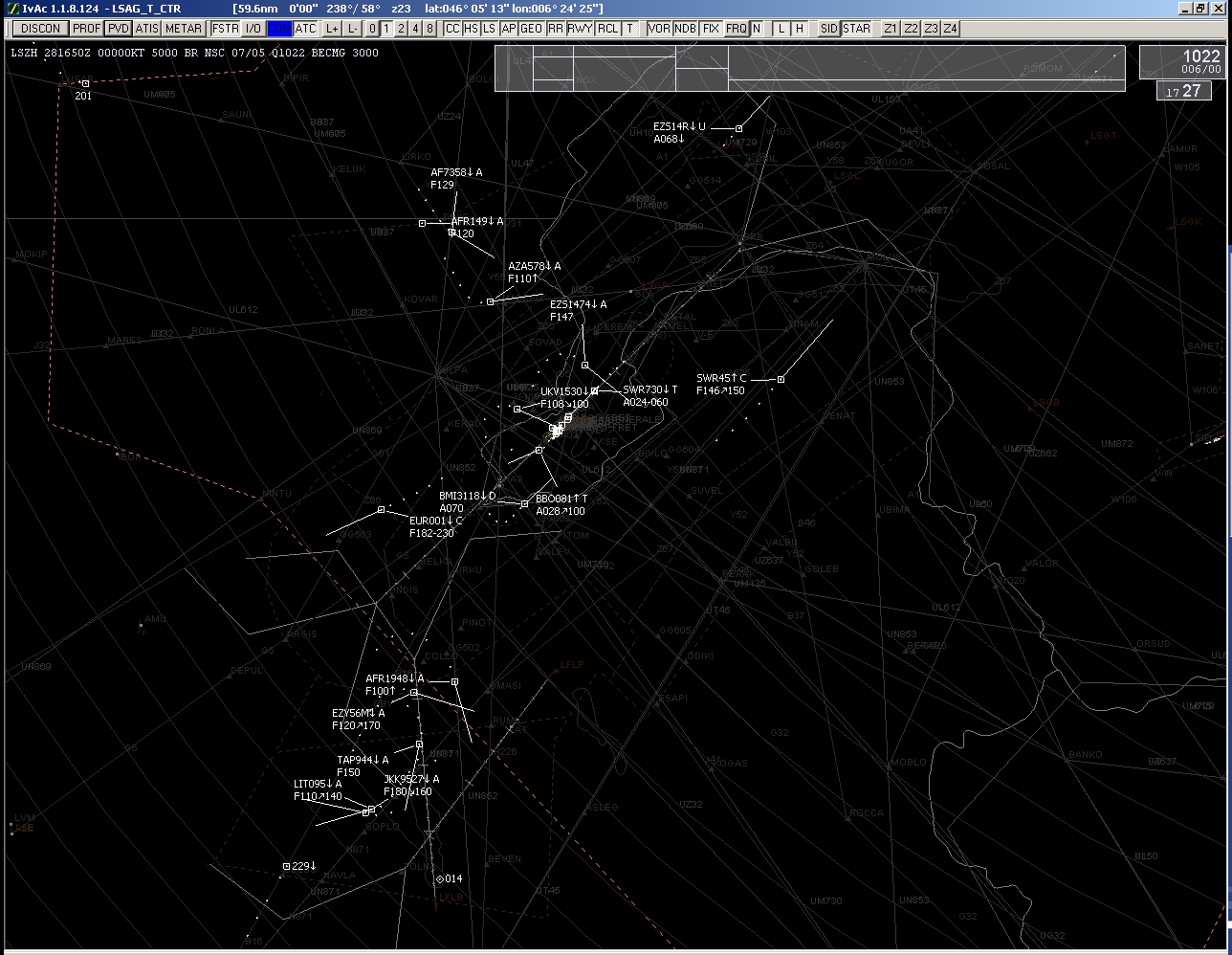Open the ATIS window
1232x955 pixels.
(x=146, y=29)
